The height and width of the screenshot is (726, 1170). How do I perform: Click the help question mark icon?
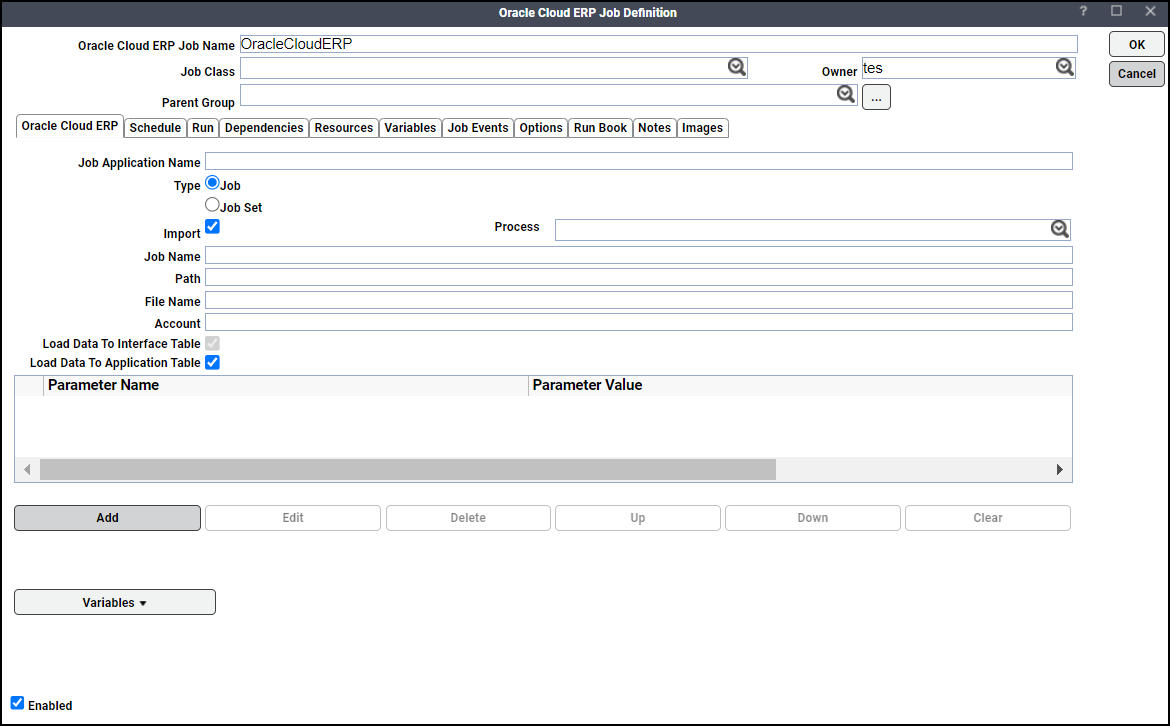point(1083,11)
